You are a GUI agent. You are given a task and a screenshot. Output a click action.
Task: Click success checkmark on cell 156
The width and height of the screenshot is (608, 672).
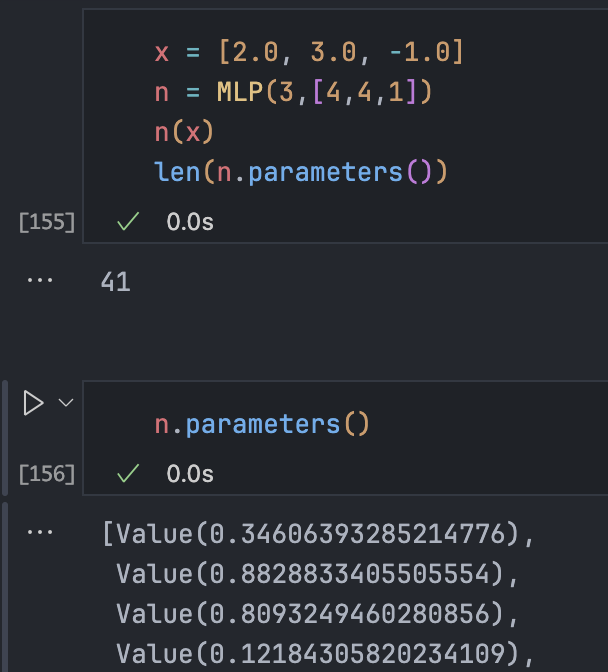tap(127, 473)
